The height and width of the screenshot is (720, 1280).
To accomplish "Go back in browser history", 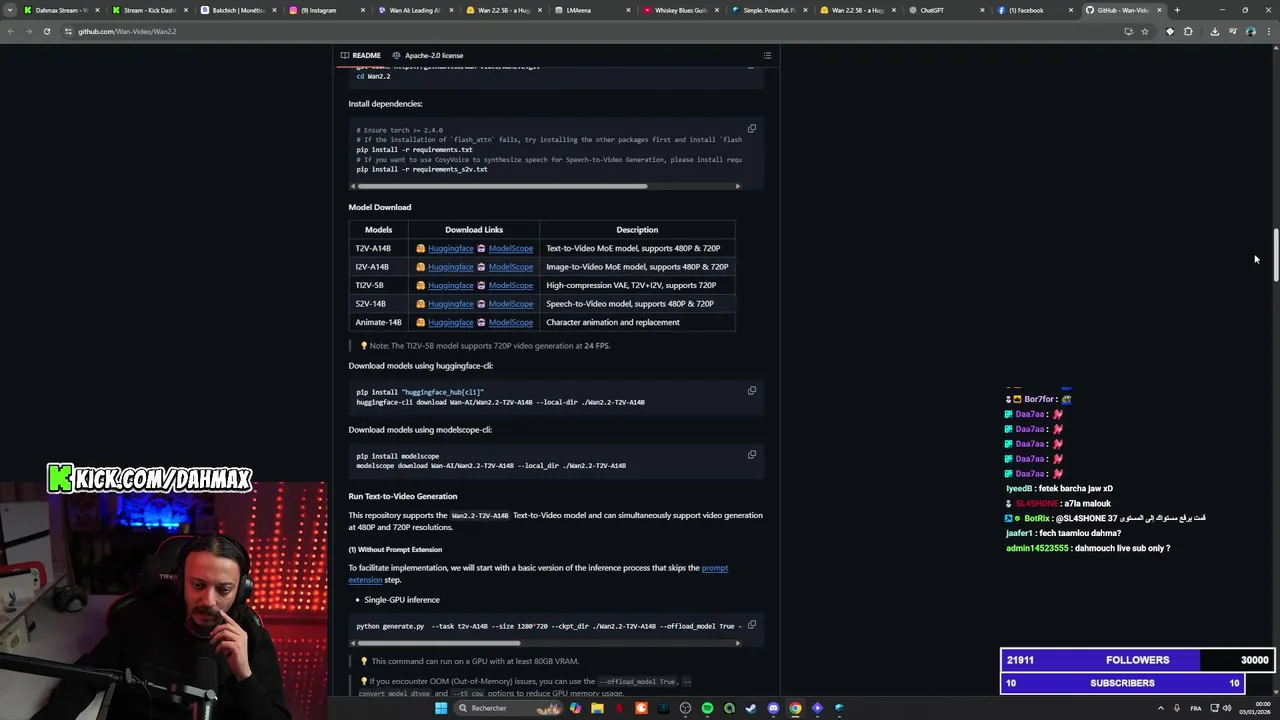I will pos(10,31).
